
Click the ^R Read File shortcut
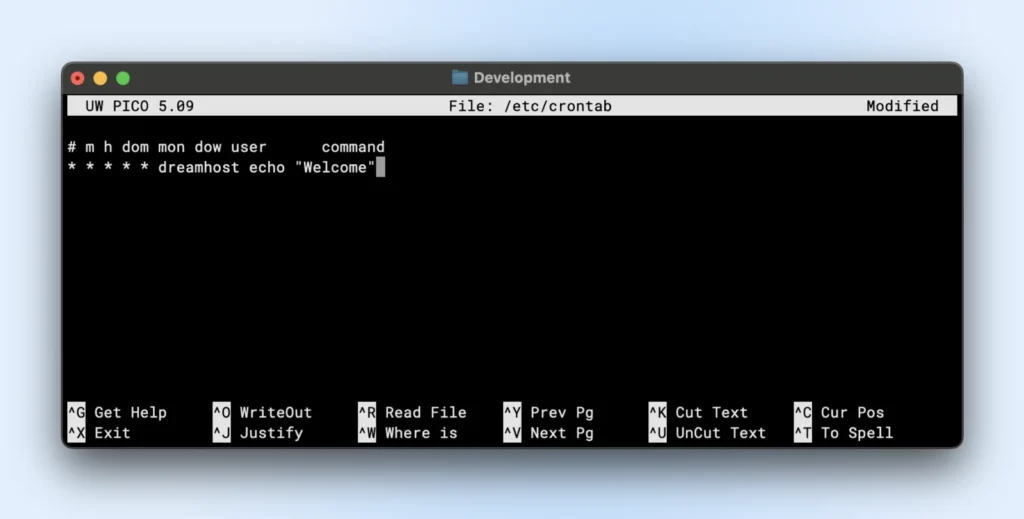pos(412,412)
